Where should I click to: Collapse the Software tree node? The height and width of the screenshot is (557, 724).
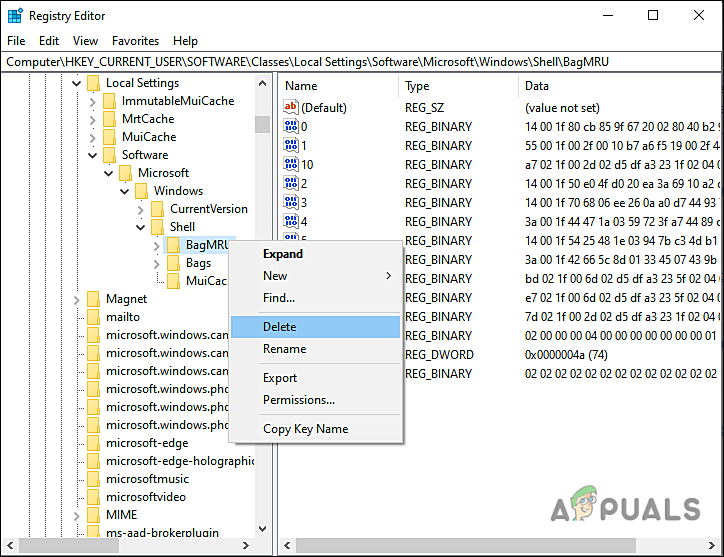pyautogui.click(x=92, y=156)
